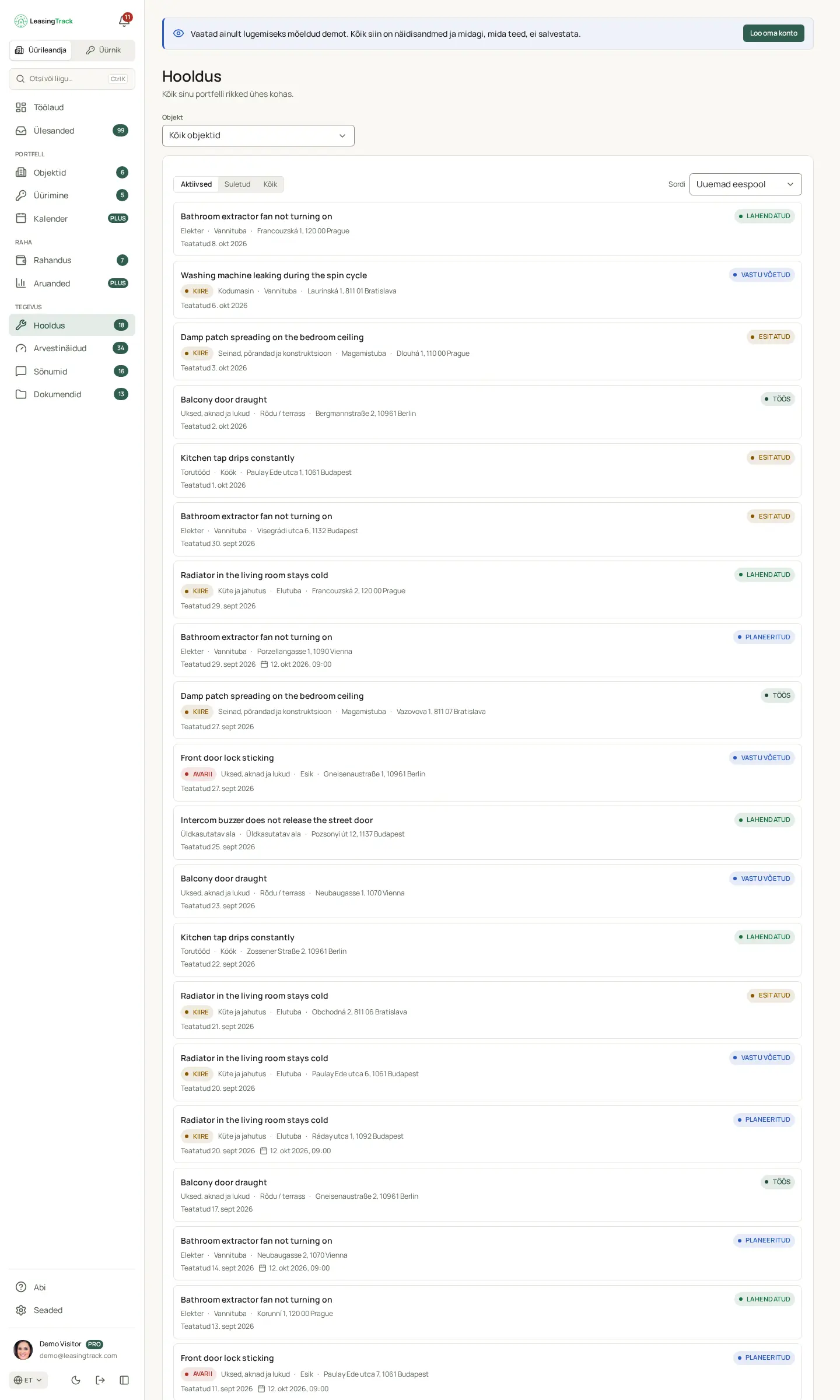Image resolution: width=840 pixels, height=1400 pixels.
Task: Click the log out icon
Action: click(x=100, y=1380)
